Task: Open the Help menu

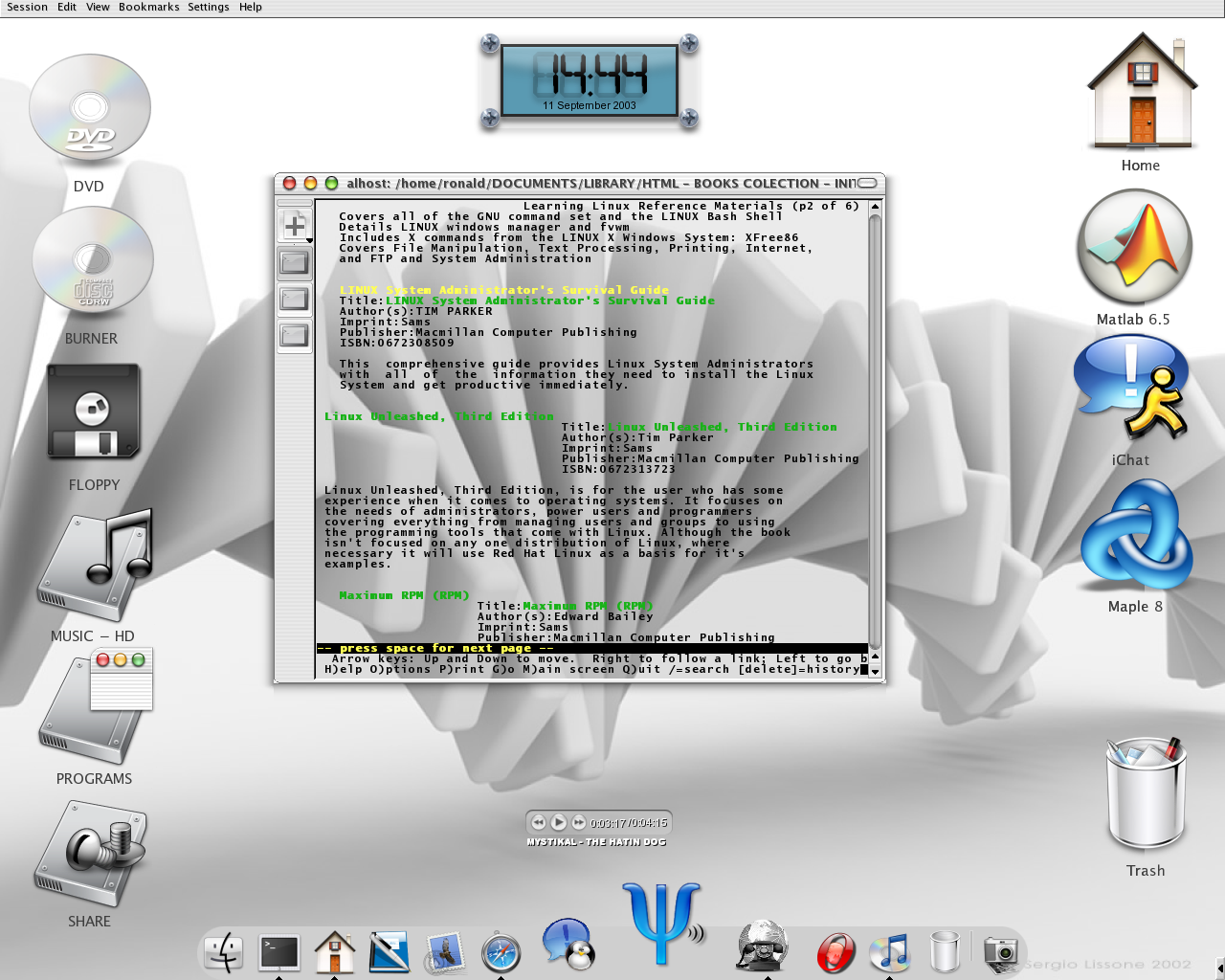Action: coord(251,7)
